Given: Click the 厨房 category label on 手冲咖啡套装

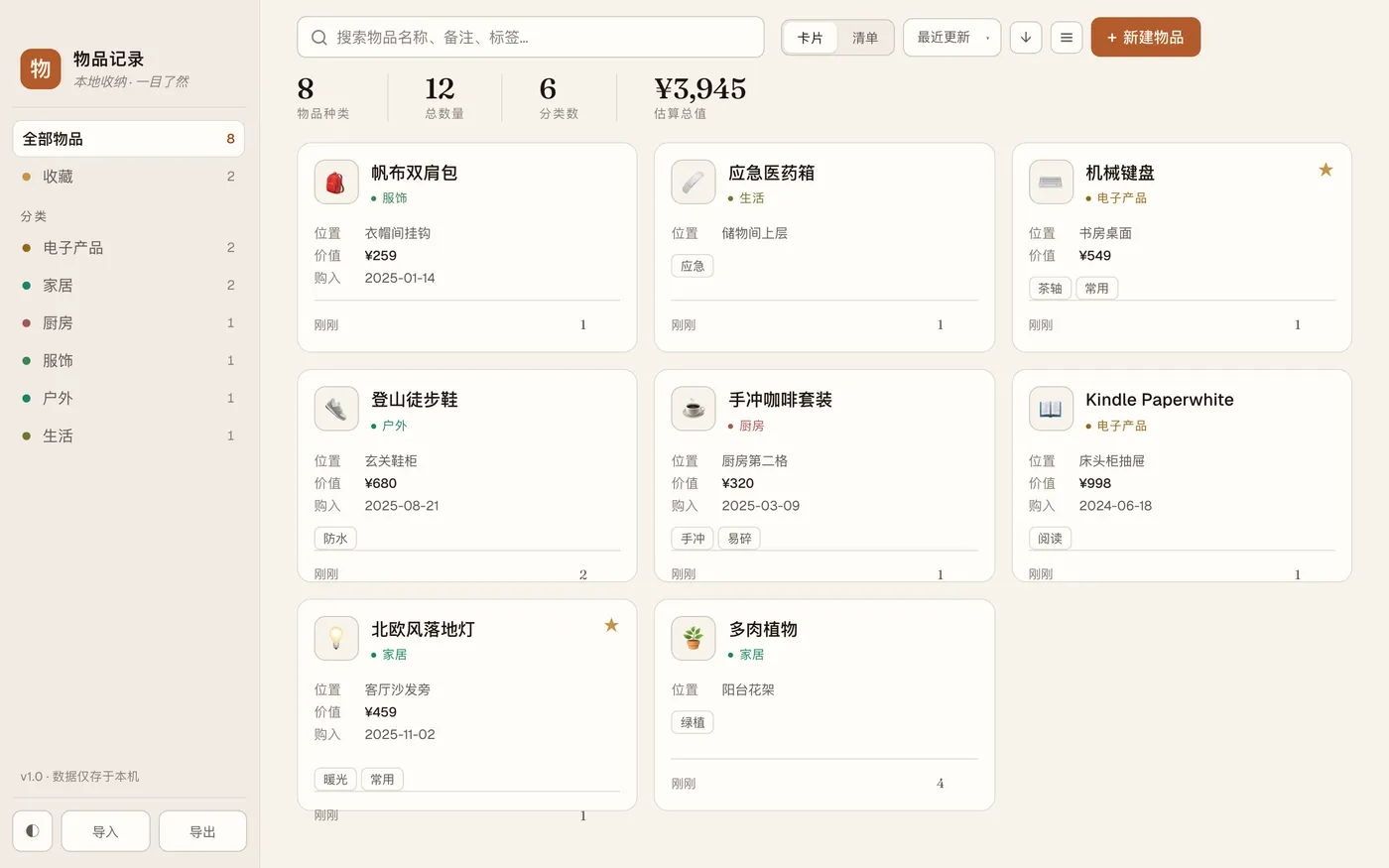Looking at the screenshot, I should pyautogui.click(x=746, y=426).
